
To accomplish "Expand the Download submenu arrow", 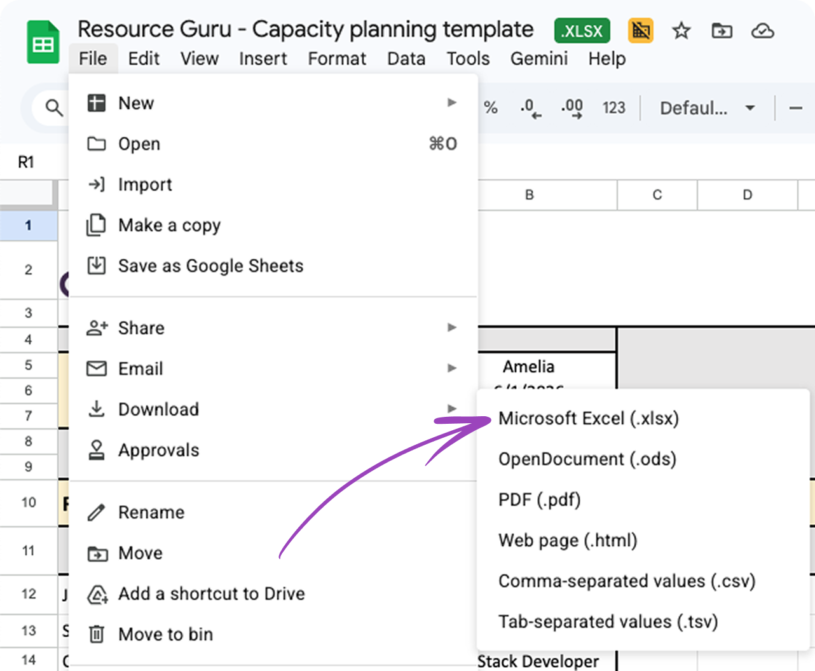I will [x=451, y=409].
